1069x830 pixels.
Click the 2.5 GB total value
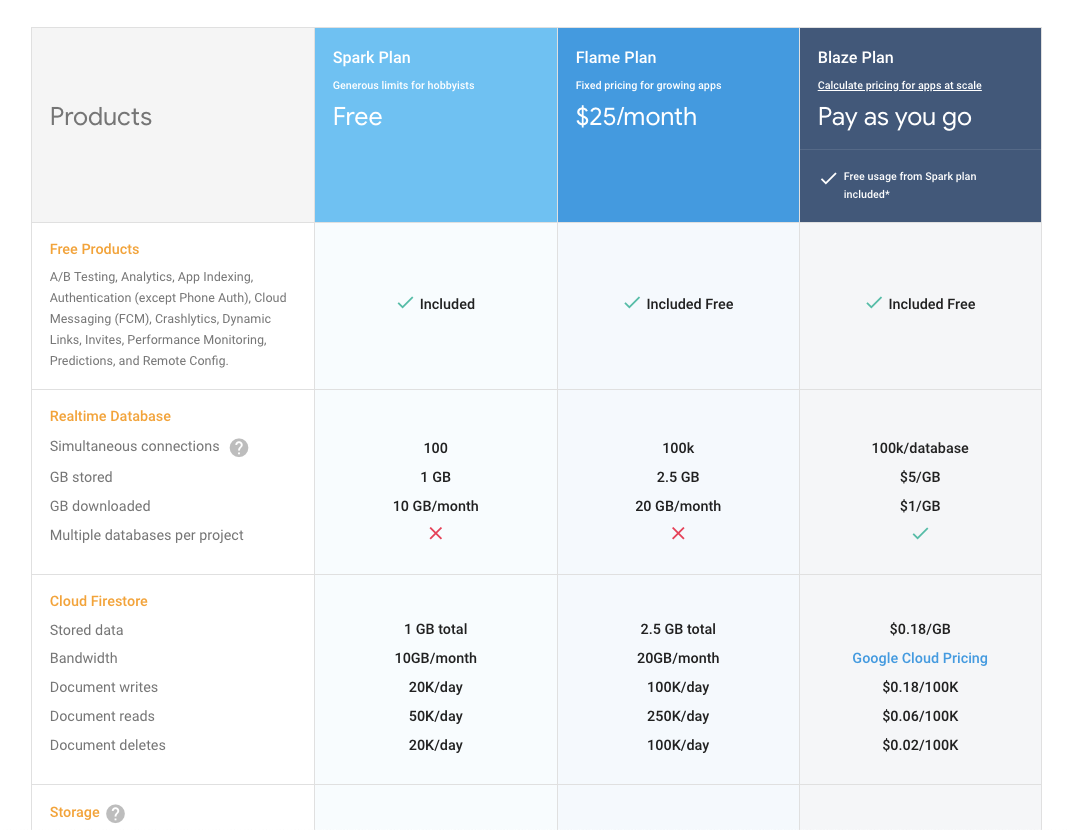tap(678, 629)
